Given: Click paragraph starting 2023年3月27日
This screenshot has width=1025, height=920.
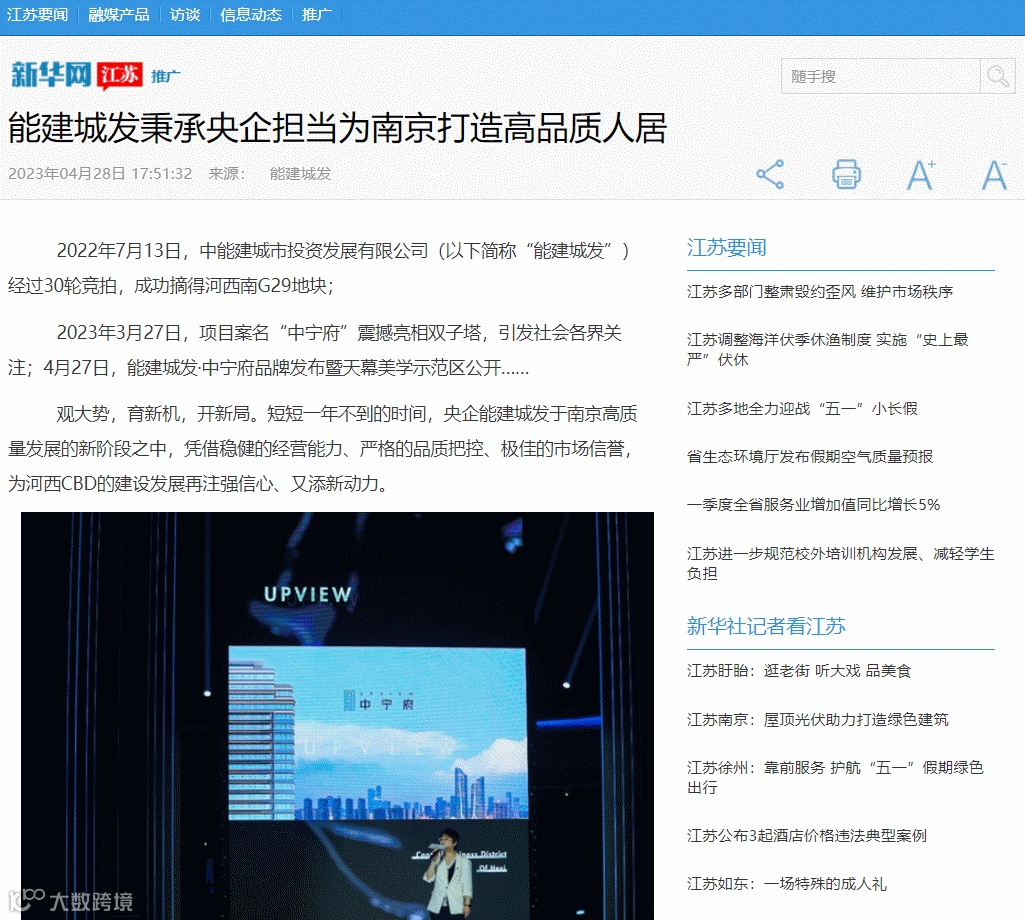Looking at the screenshot, I should coord(315,350).
